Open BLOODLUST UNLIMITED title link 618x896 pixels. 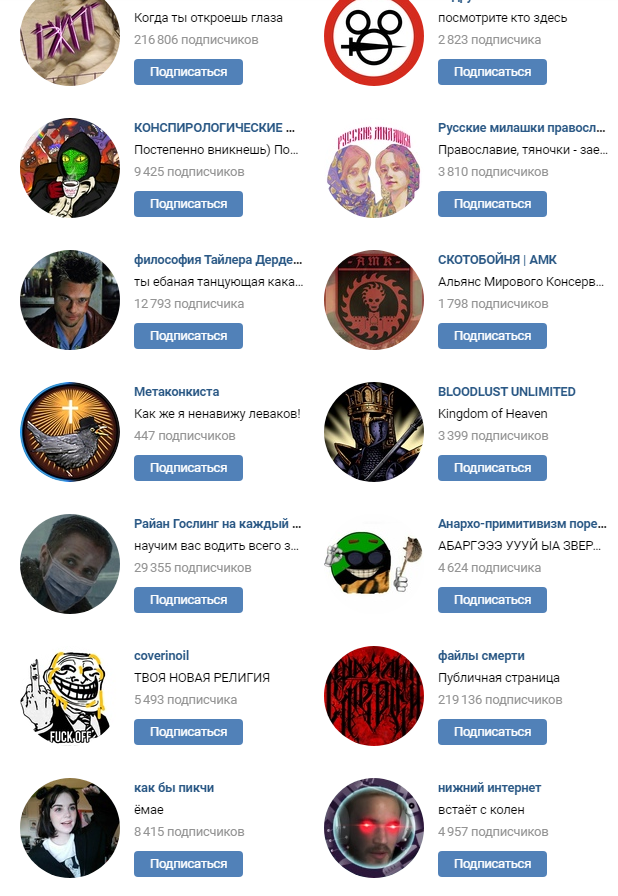point(507,392)
